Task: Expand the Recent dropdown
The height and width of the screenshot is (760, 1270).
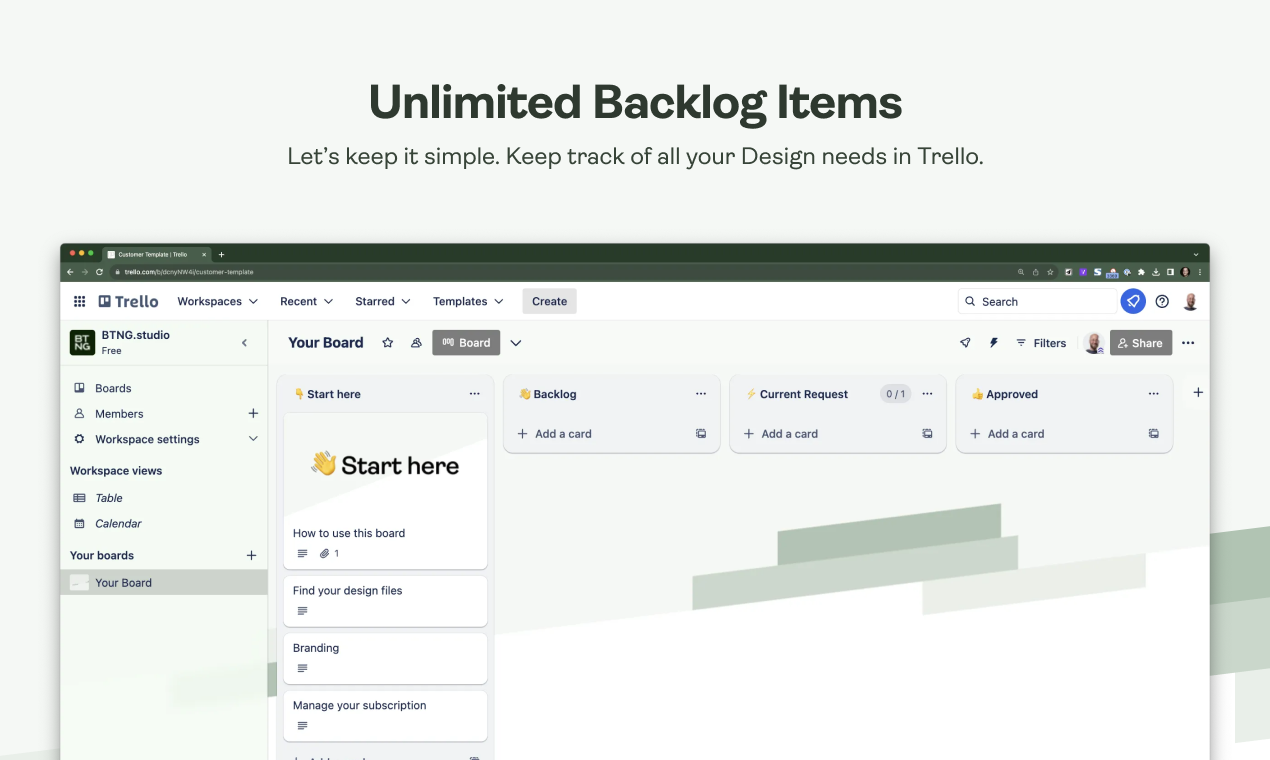Action: (306, 301)
